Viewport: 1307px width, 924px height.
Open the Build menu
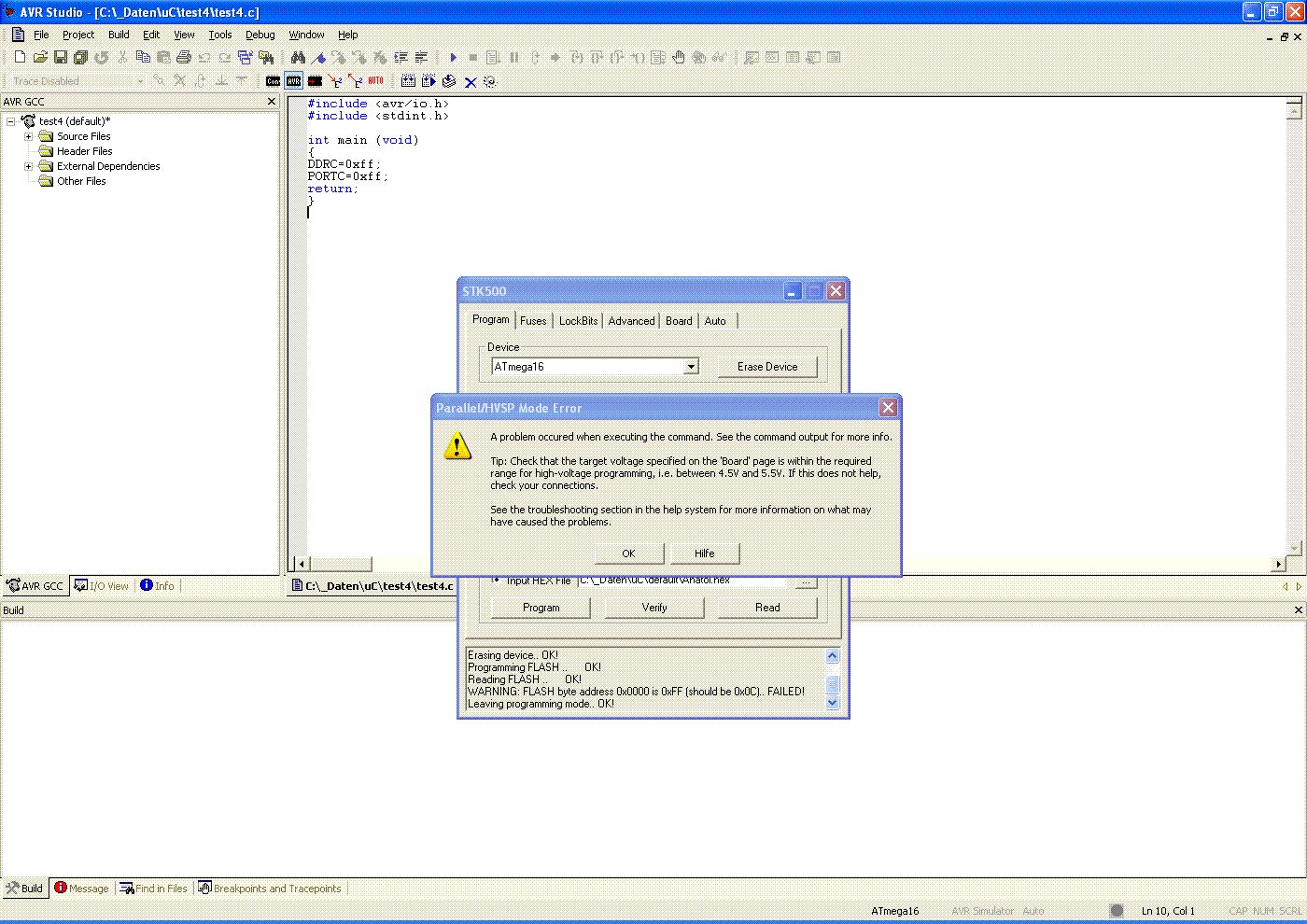click(x=119, y=35)
